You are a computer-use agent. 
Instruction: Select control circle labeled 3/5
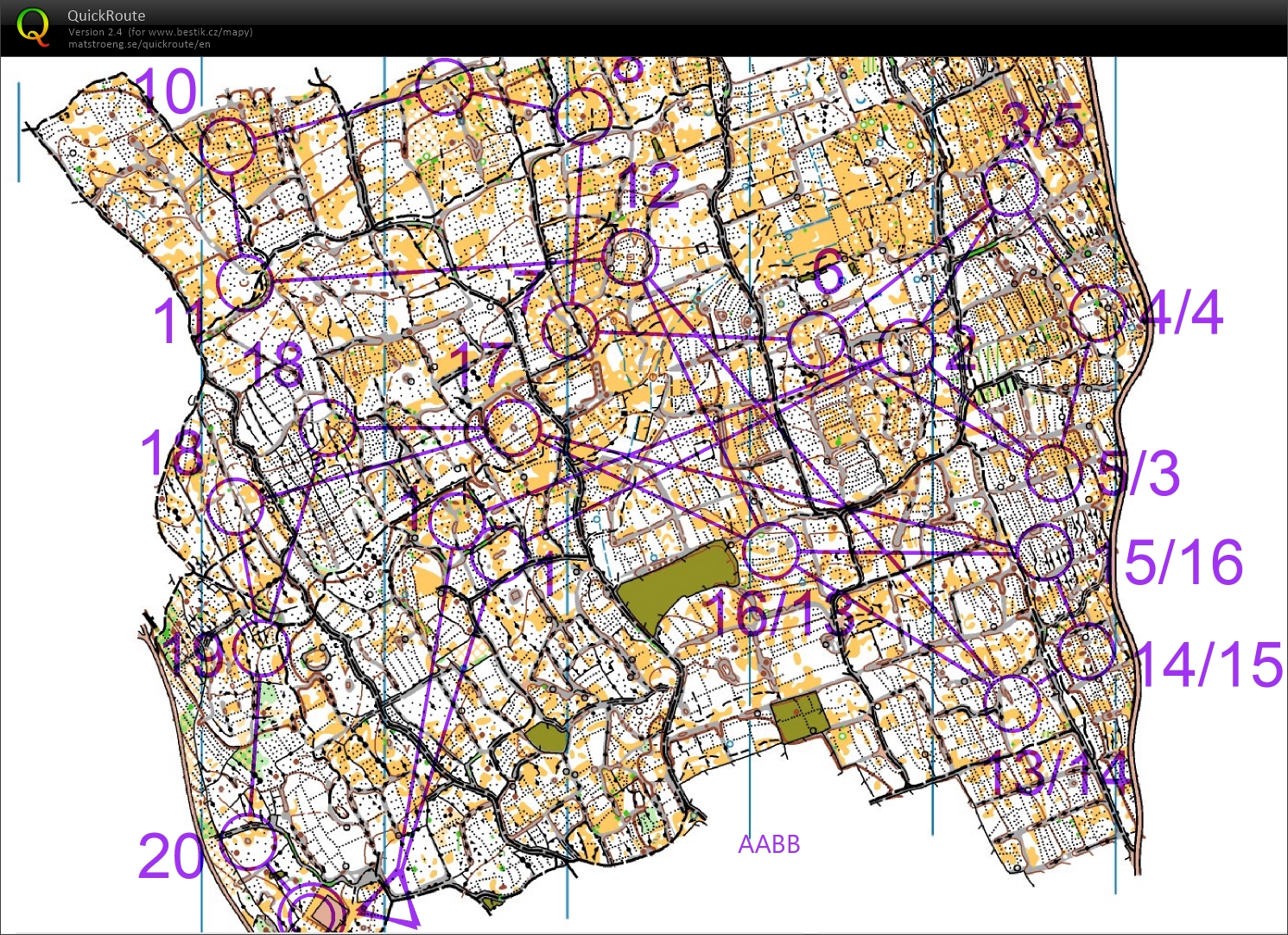coord(1010,188)
